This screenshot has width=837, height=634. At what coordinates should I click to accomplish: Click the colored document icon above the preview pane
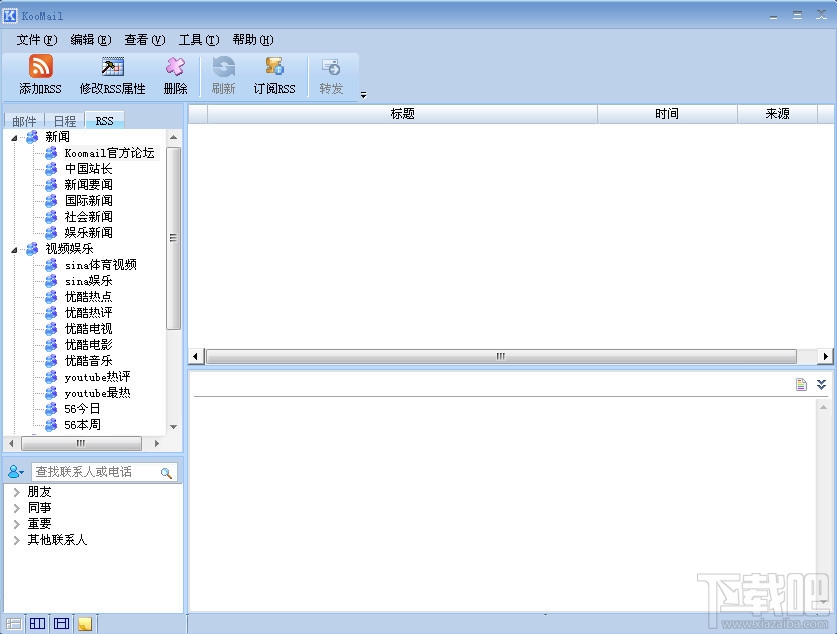[800, 384]
